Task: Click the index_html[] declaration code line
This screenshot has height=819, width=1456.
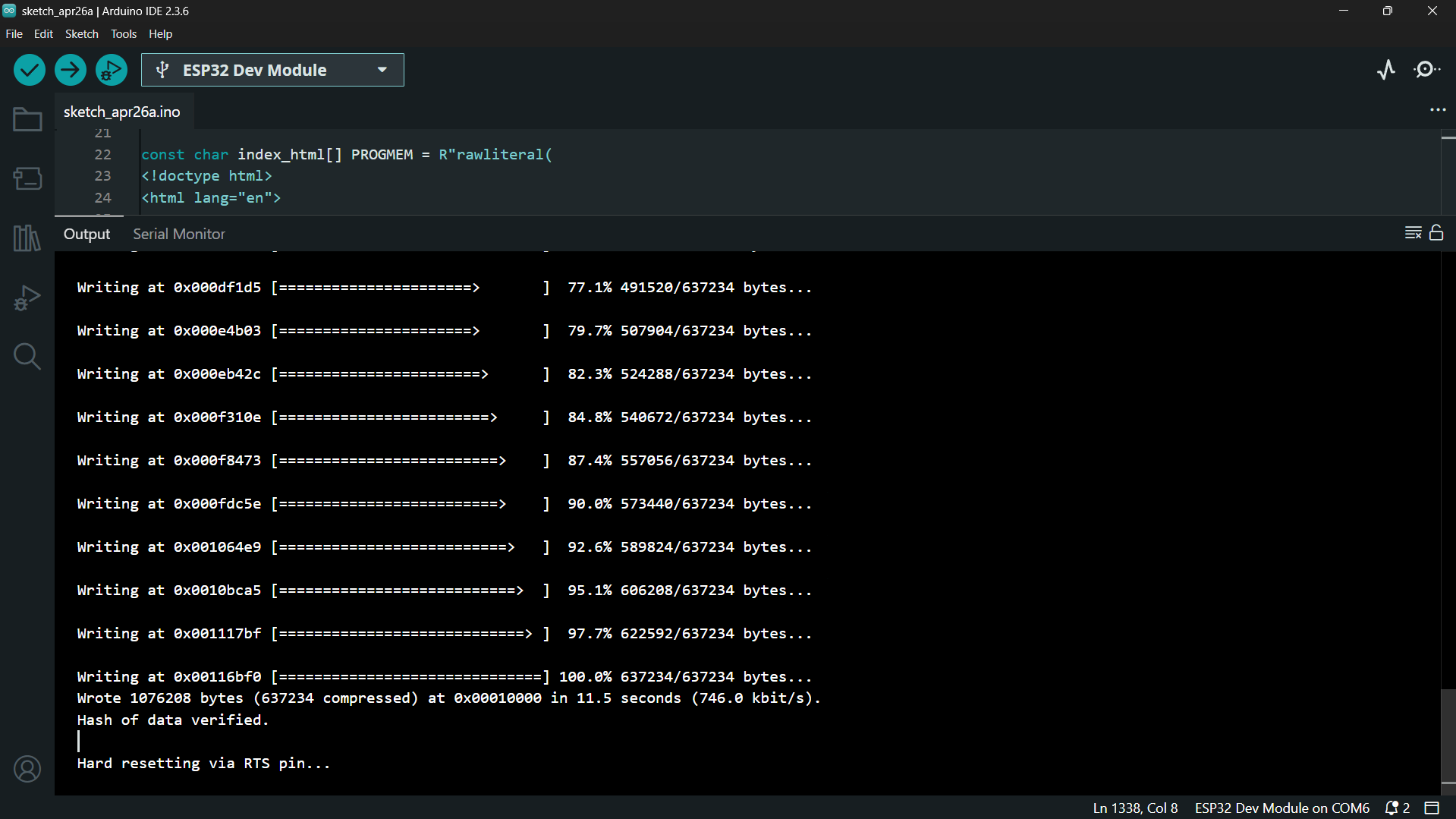Action: tap(347, 154)
